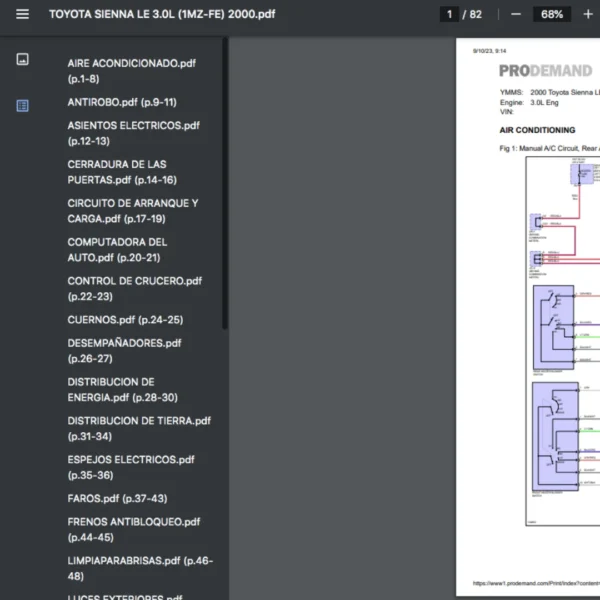The height and width of the screenshot is (600, 600).
Task: Click the page number input field
Action: 450,15
